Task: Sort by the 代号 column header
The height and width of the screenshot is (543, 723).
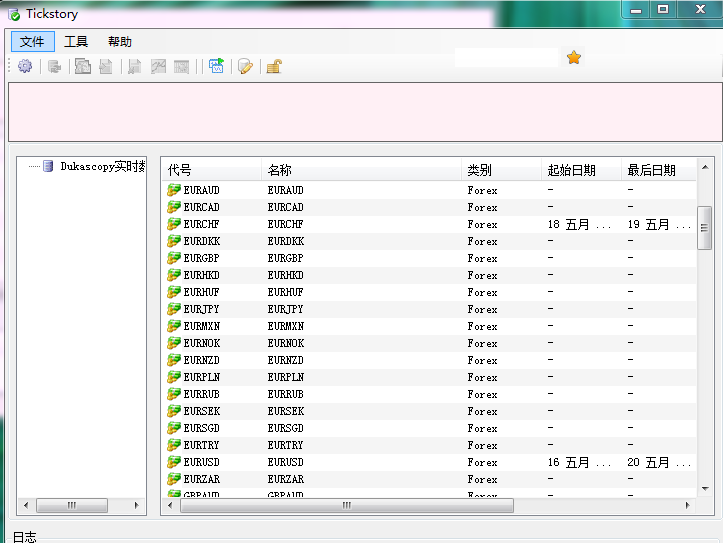Action: [212, 170]
